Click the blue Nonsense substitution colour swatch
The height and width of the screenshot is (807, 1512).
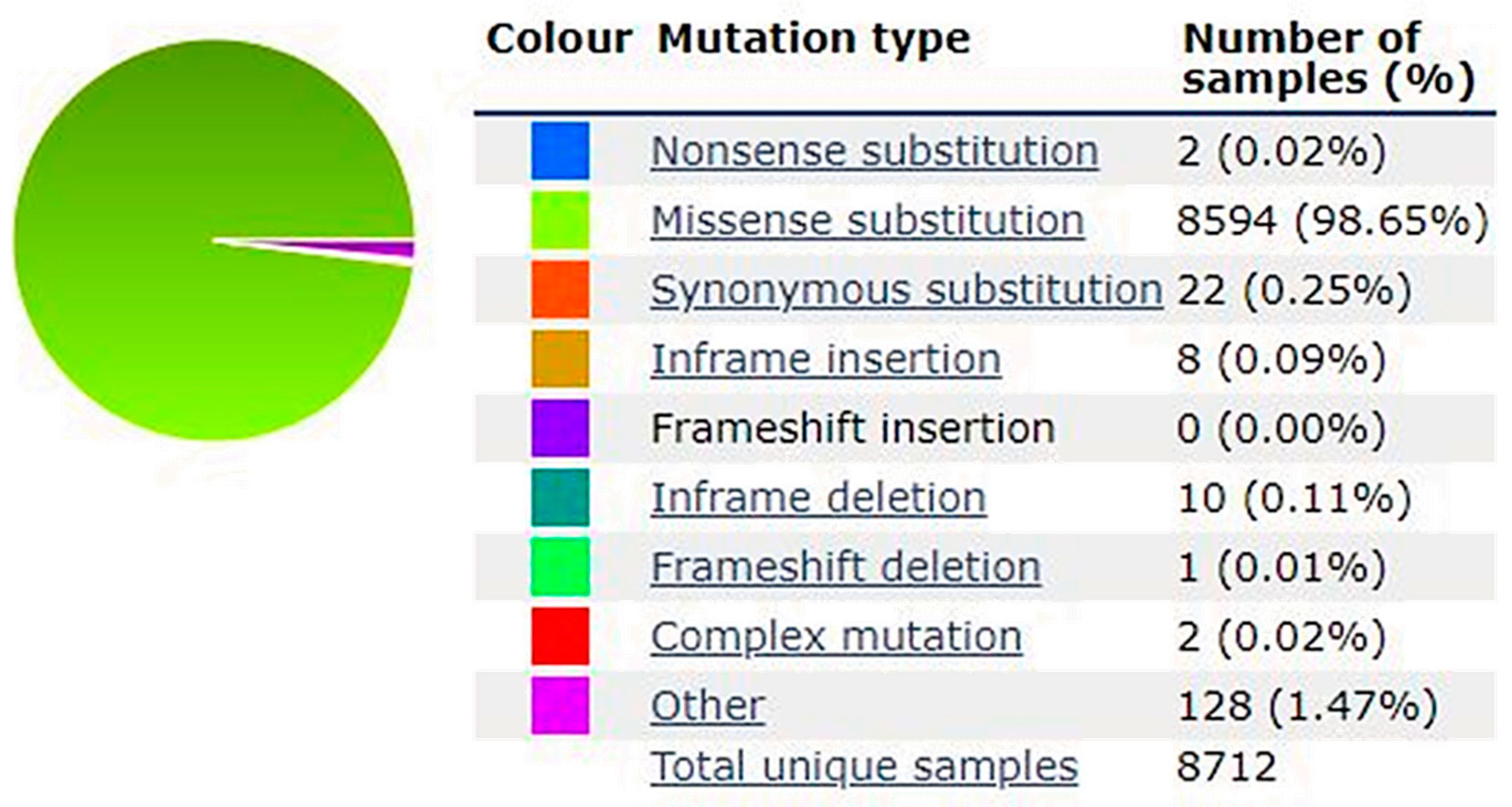[560, 151]
